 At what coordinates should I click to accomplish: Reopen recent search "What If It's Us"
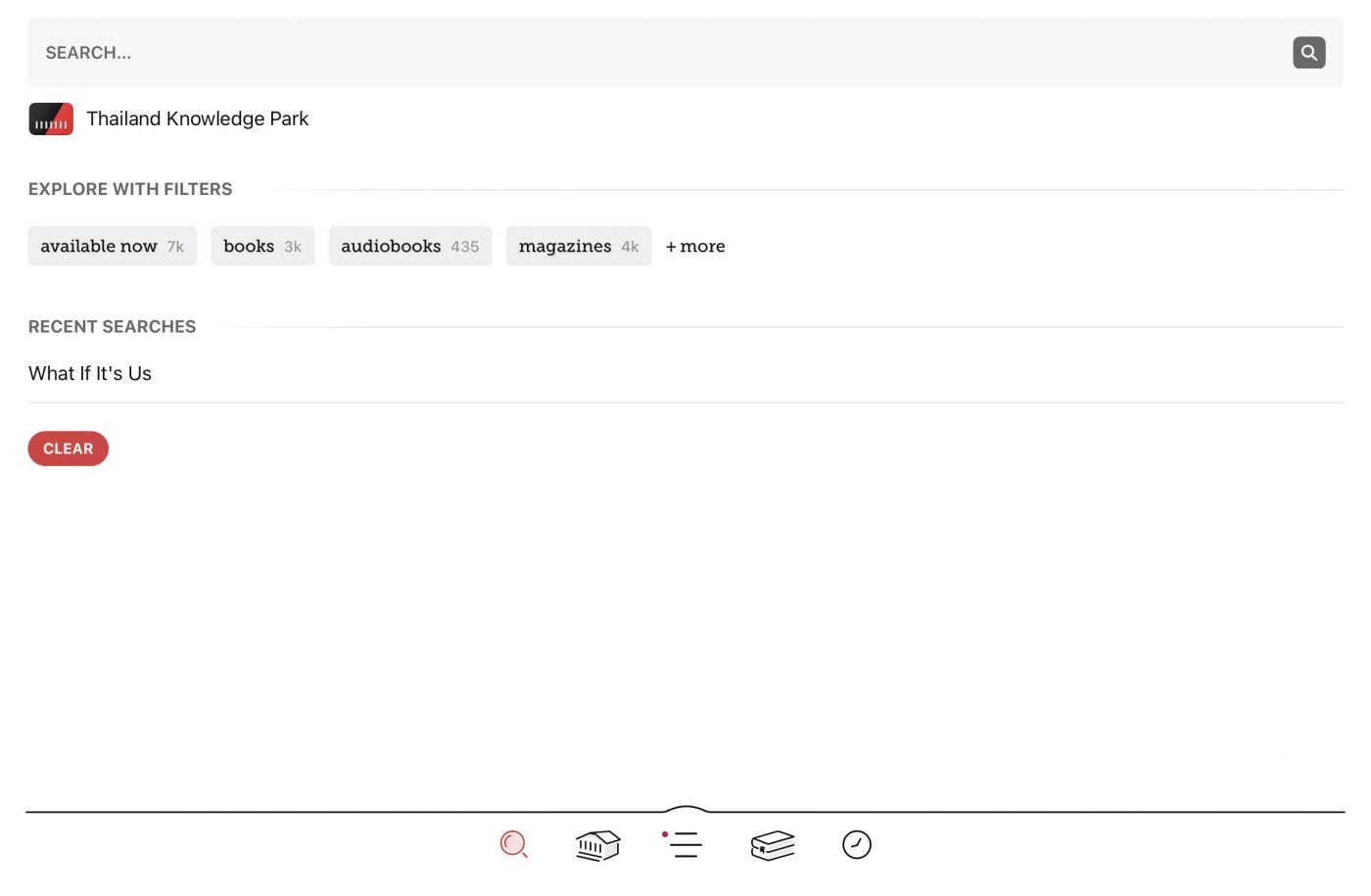click(90, 374)
